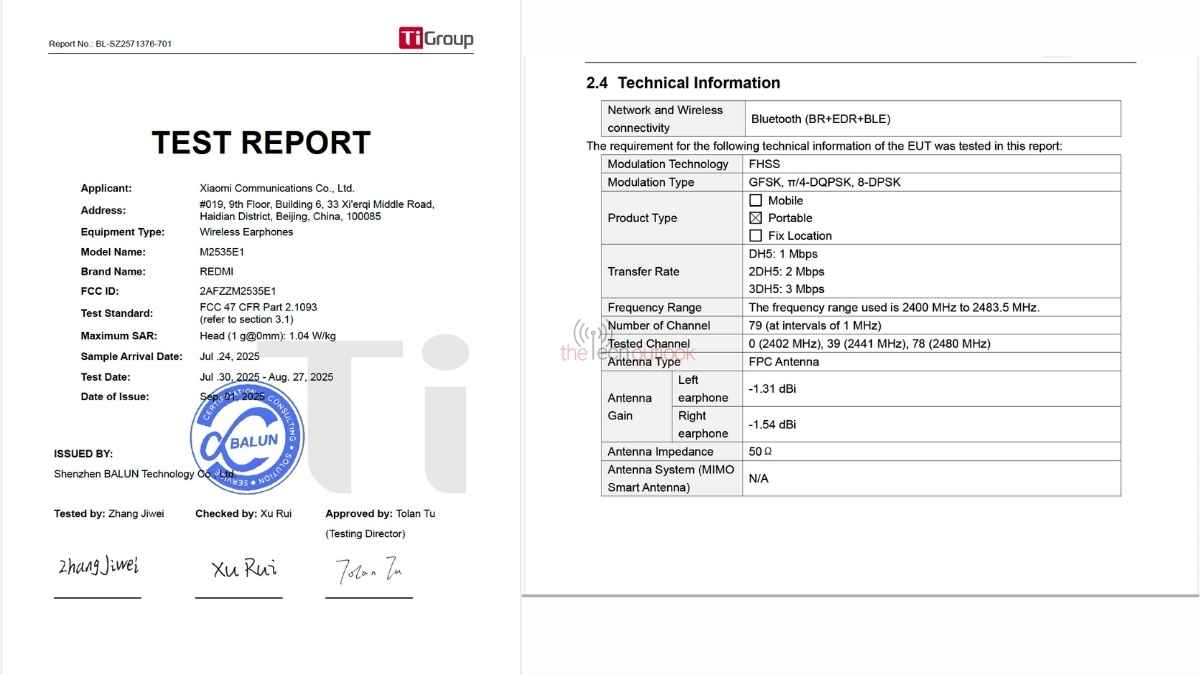The height and width of the screenshot is (675, 1200).
Task: Click the FCC ID value 2AFZZM2535E1
Action: click(x=237, y=291)
